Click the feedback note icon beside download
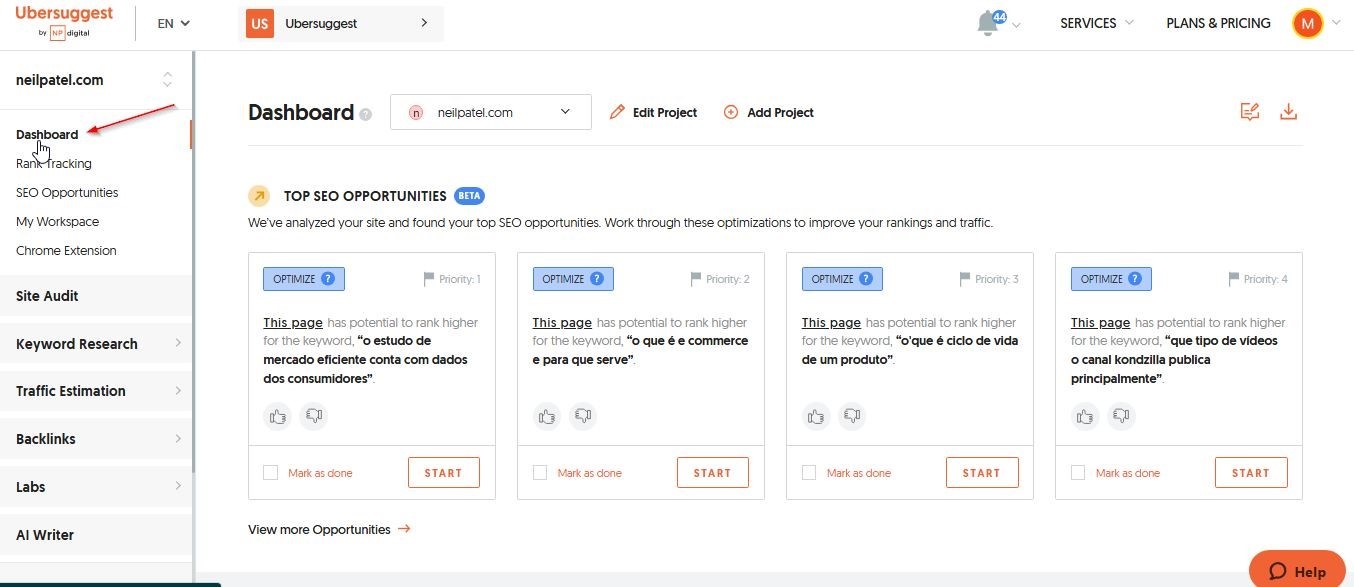This screenshot has height=587, width=1354. 1249,112
